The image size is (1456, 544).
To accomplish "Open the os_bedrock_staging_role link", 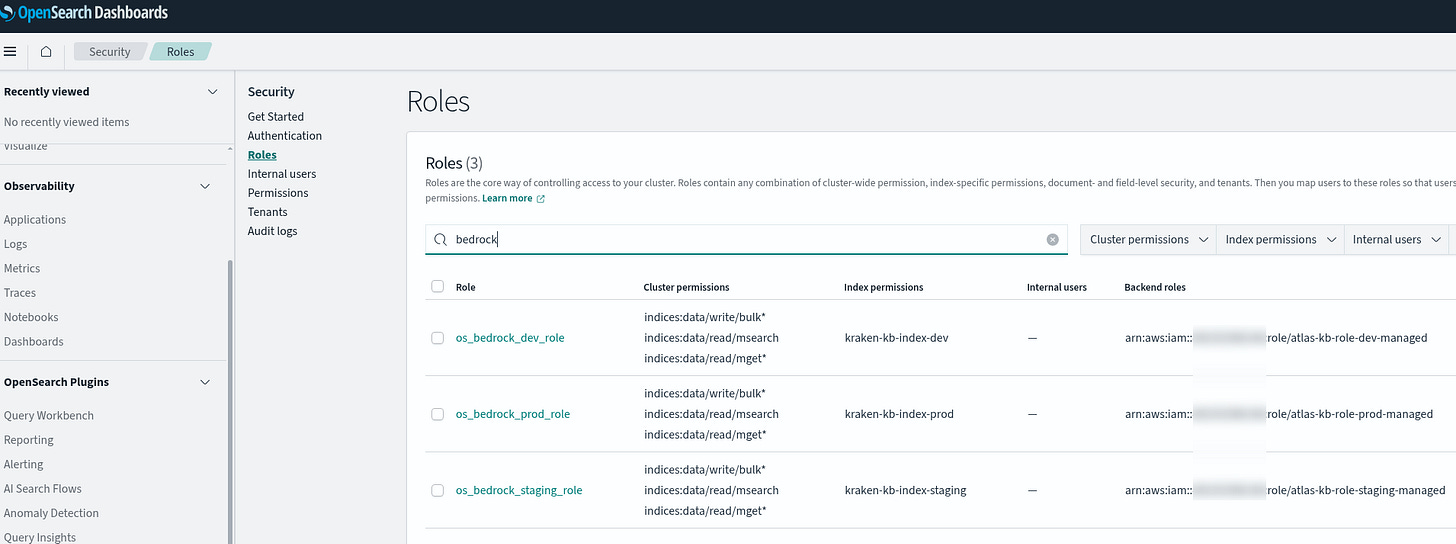I will [519, 490].
